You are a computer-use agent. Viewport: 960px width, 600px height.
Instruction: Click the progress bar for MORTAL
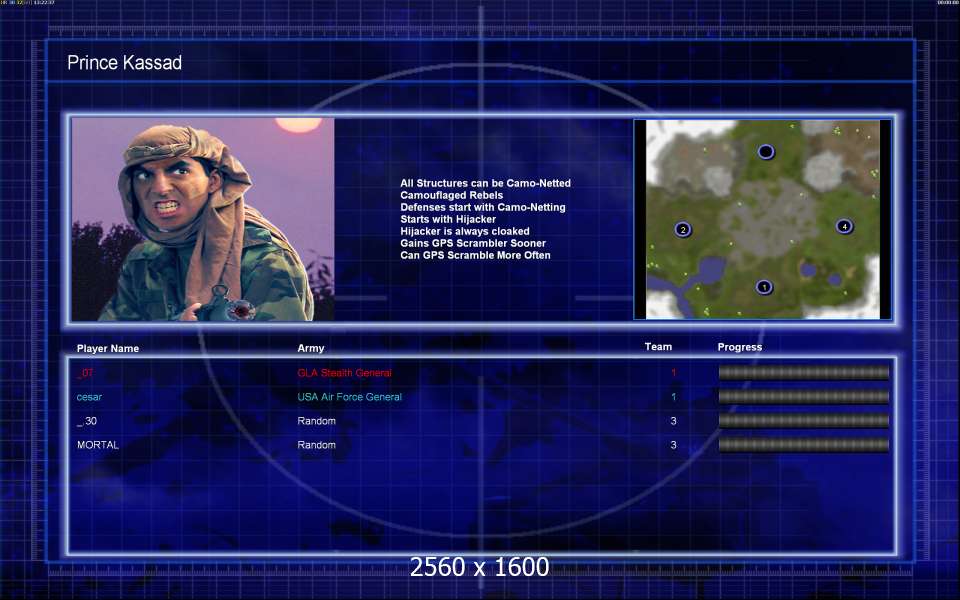point(803,444)
